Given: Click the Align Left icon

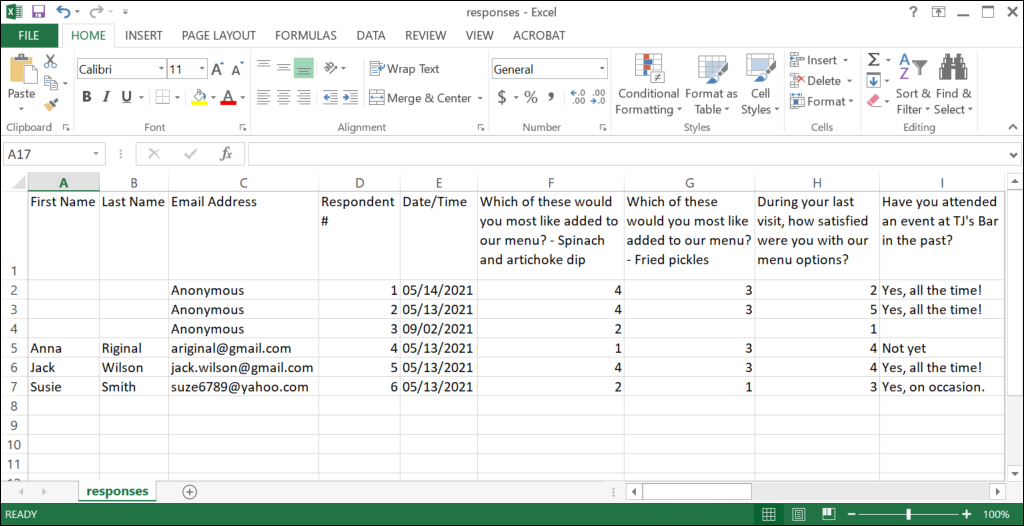Looking at the screenshot, I should click(264, 97).
